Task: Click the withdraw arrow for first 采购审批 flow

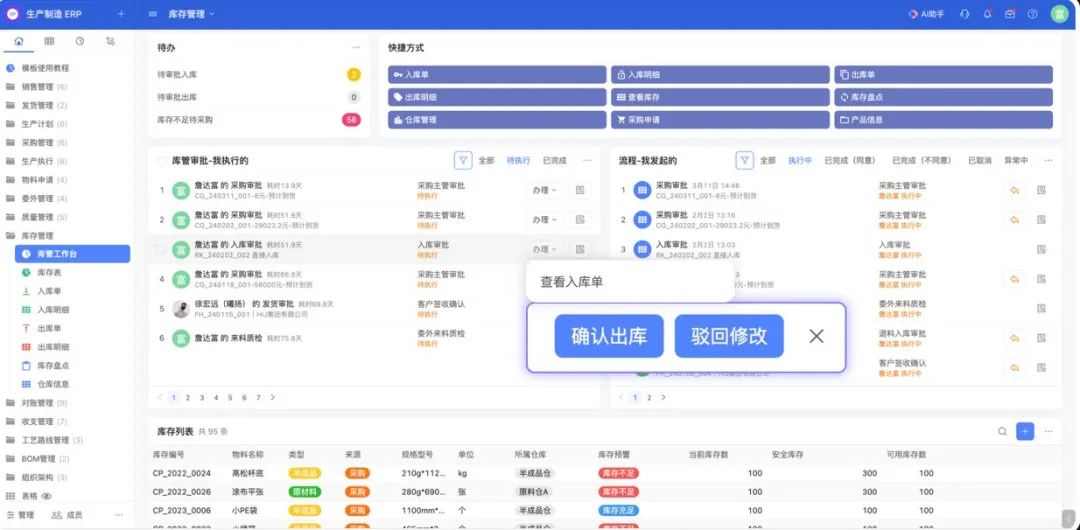Action: pyautogui.click(x=1014, y=190)
